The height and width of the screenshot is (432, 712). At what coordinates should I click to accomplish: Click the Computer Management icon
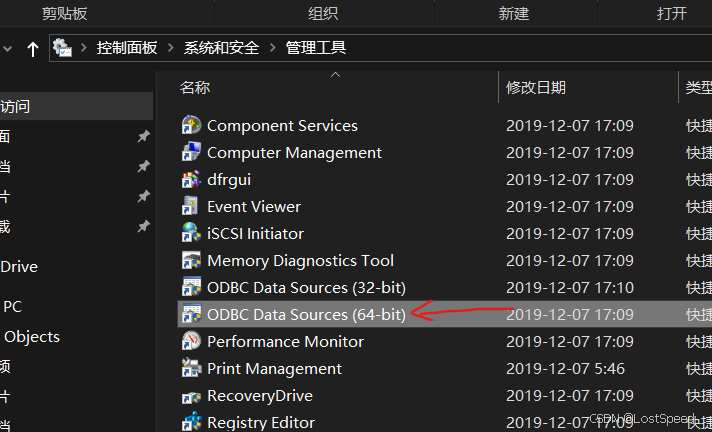[191, 153]
